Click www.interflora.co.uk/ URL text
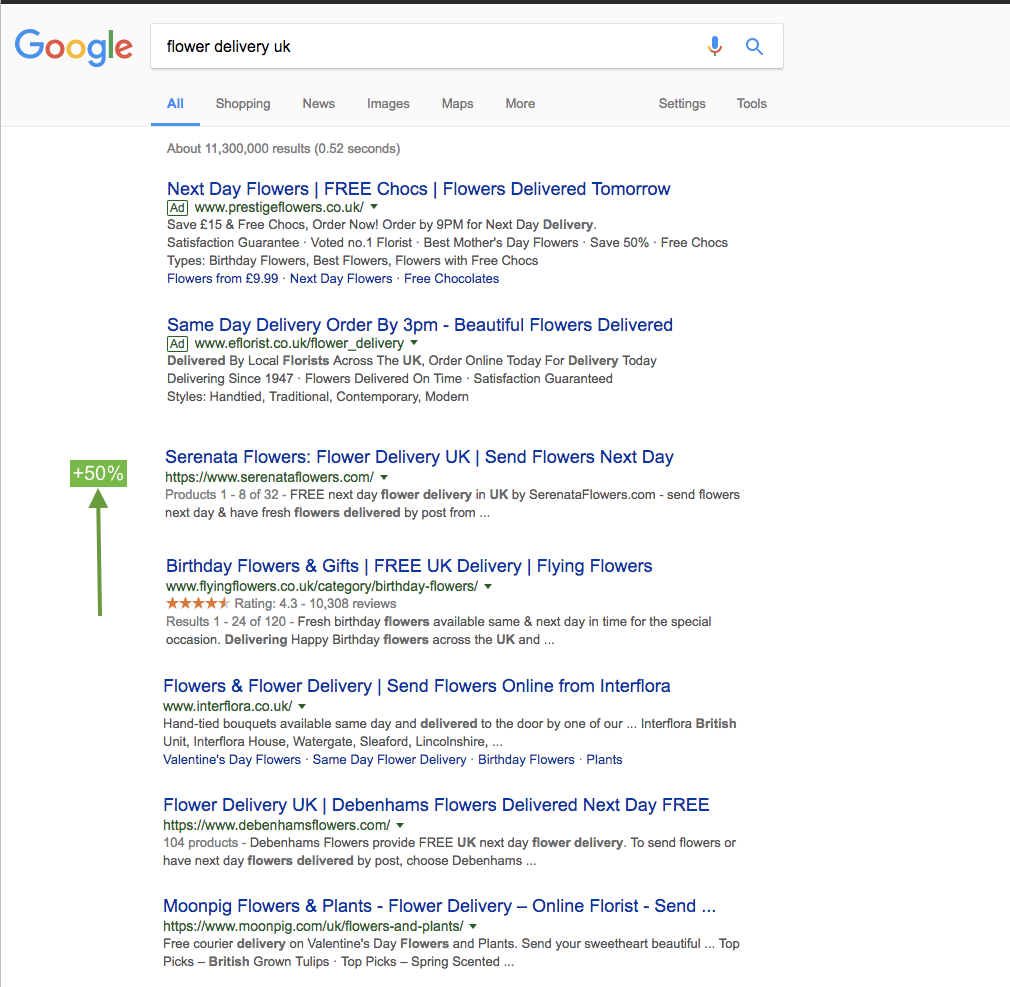 coord(227,706)
